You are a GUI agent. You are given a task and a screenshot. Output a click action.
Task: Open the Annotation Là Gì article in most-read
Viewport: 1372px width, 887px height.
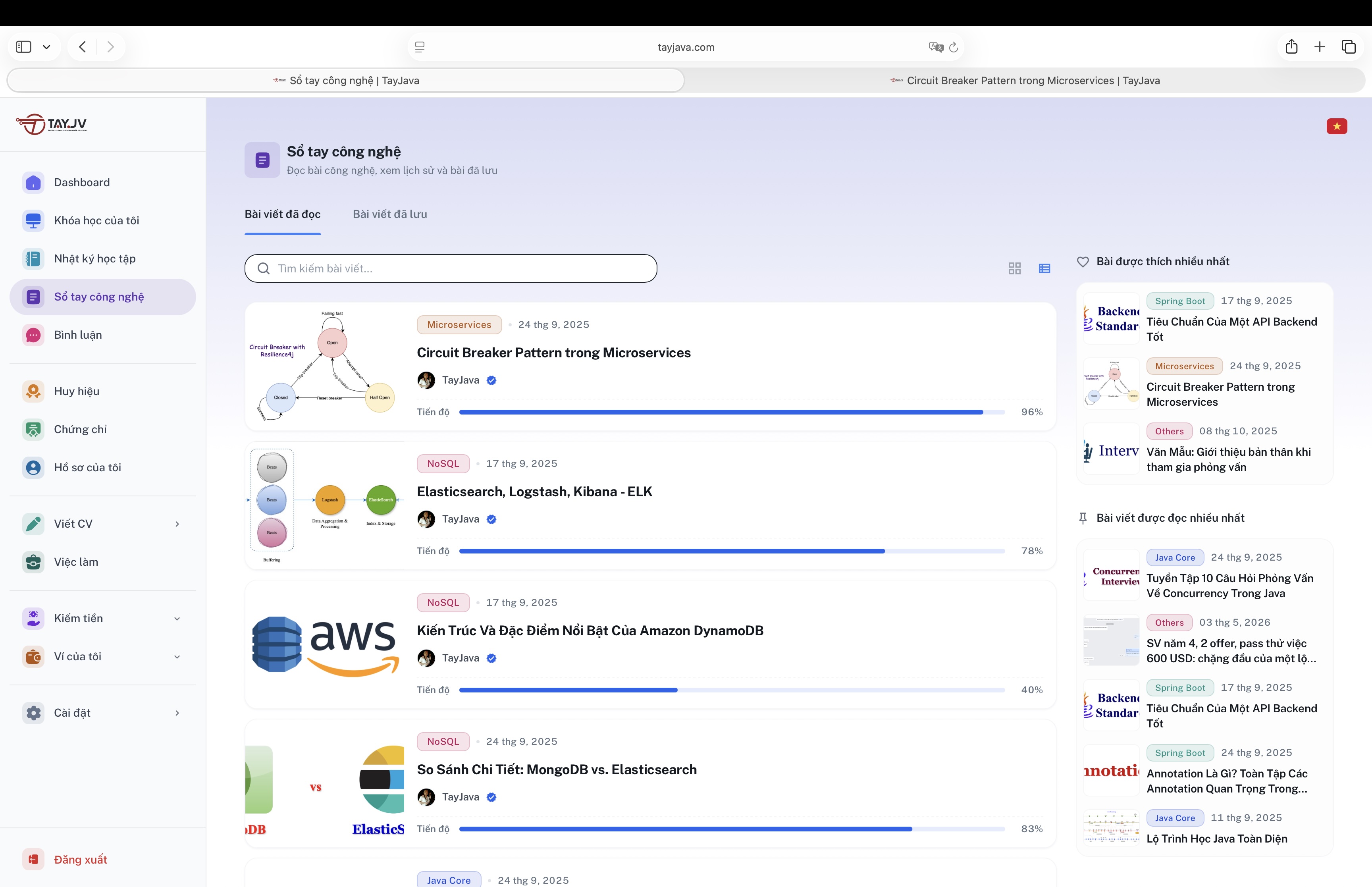pyautogui.click(x=1227, y=781)
